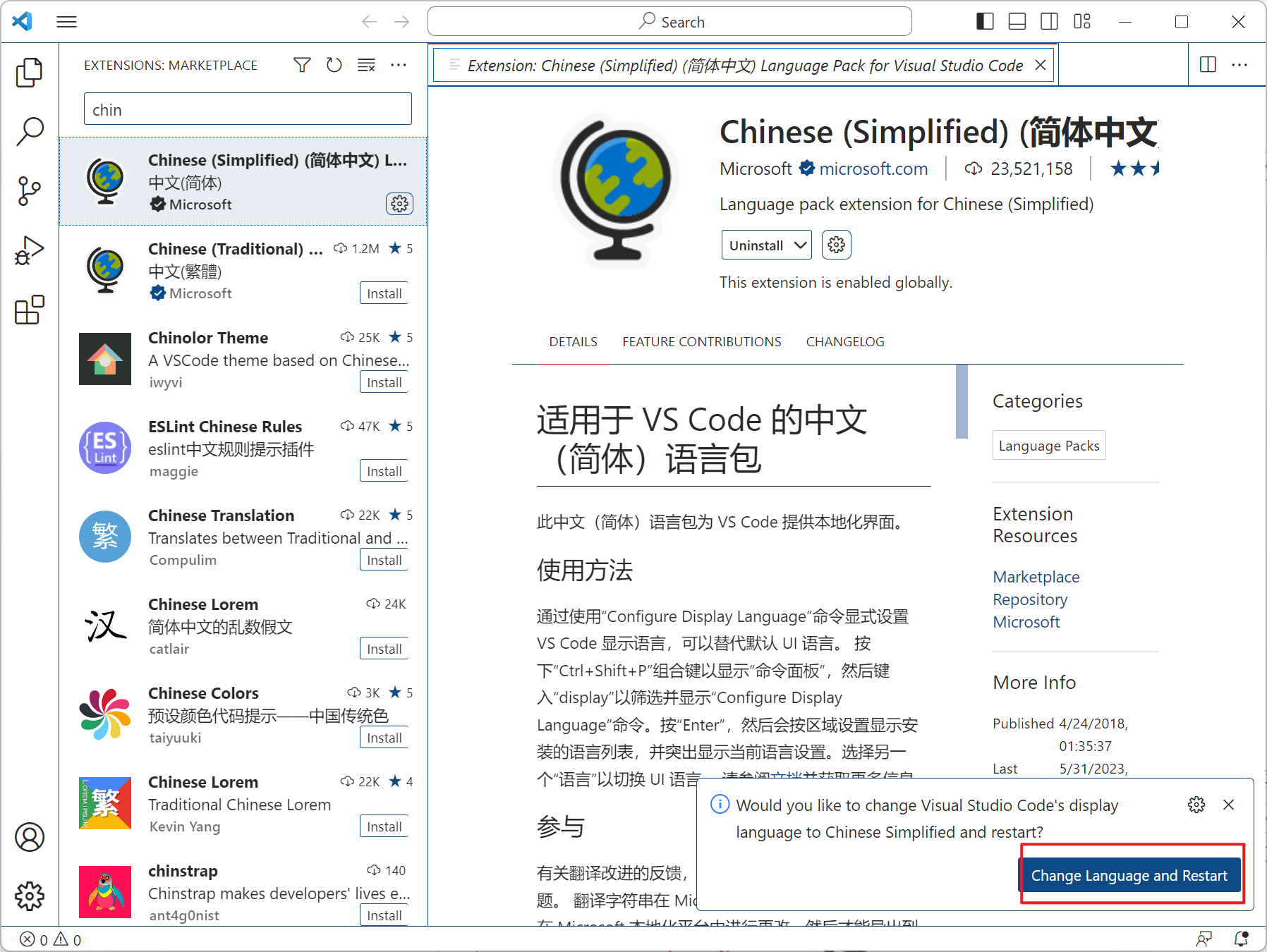Clear extensions search results
1267x952 pixels.
pos(366,65)
